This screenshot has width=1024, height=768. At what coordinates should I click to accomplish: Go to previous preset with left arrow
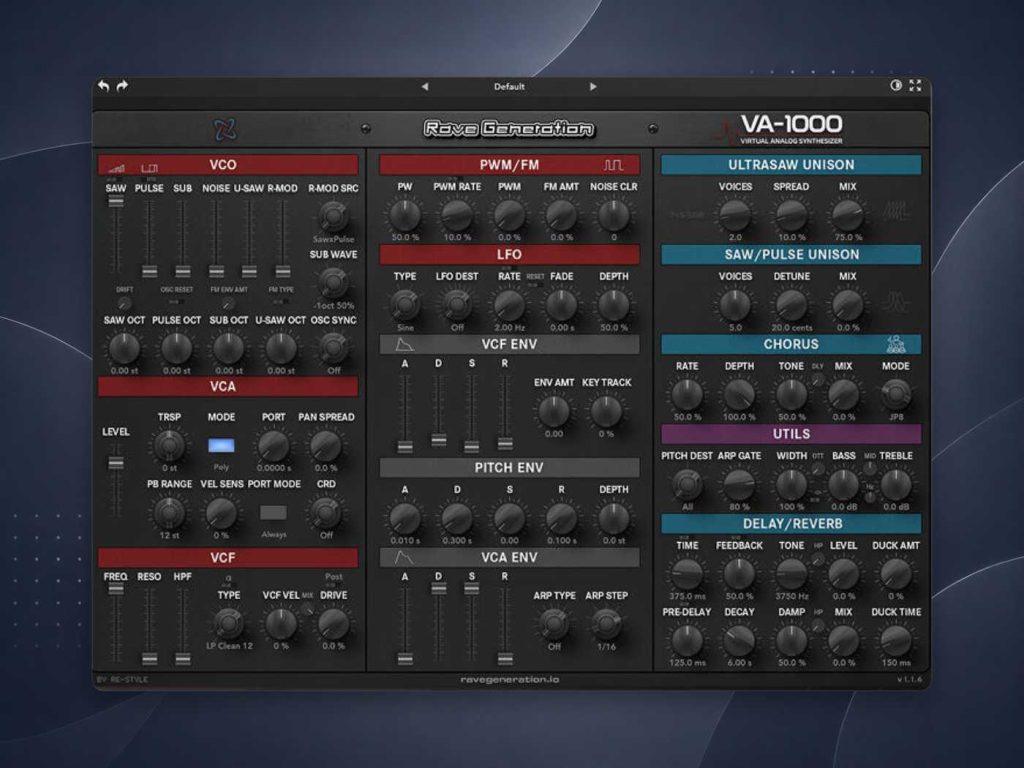click(424, 86)
